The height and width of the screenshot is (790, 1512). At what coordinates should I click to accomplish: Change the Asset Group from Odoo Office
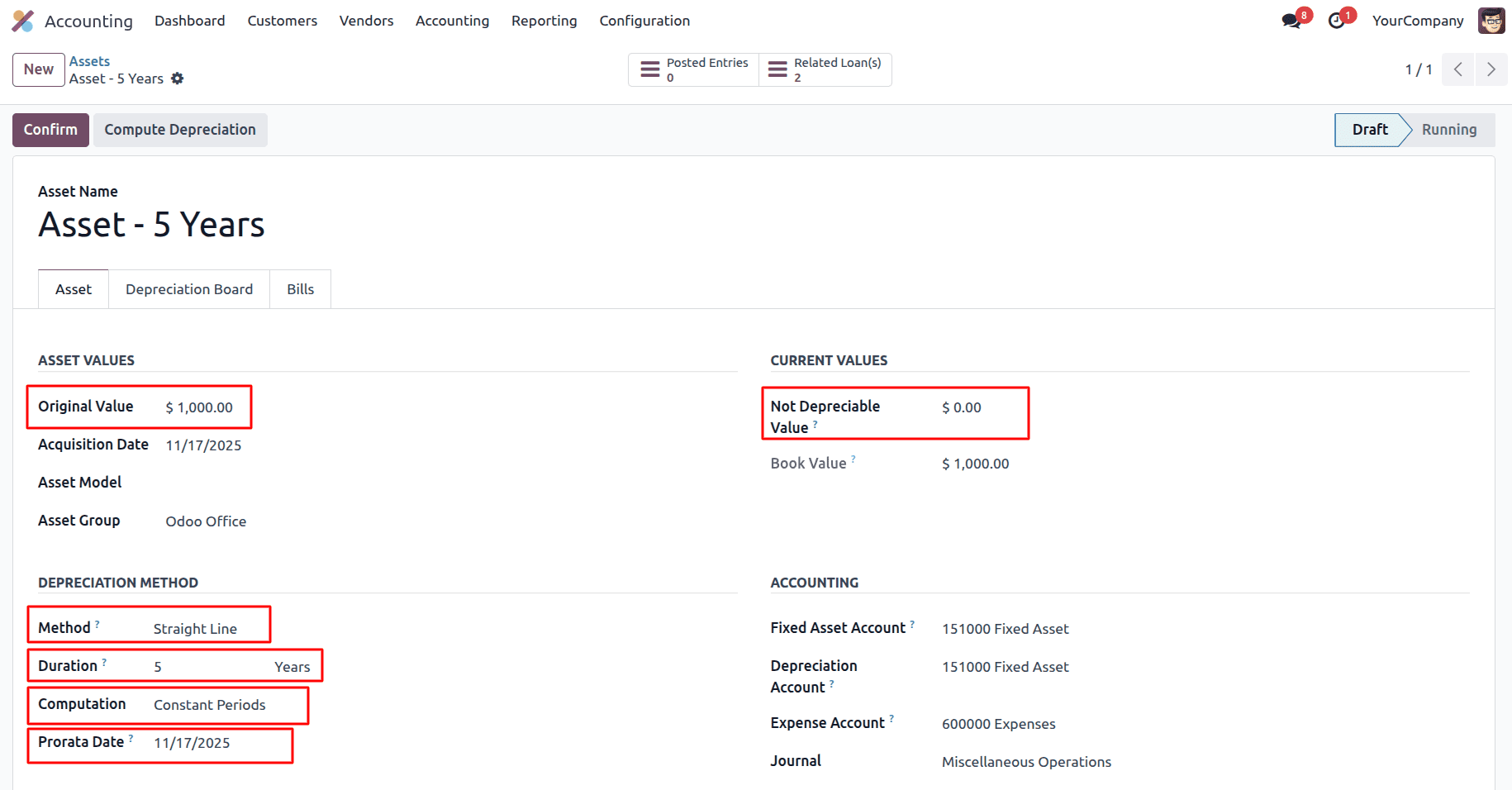206,521
